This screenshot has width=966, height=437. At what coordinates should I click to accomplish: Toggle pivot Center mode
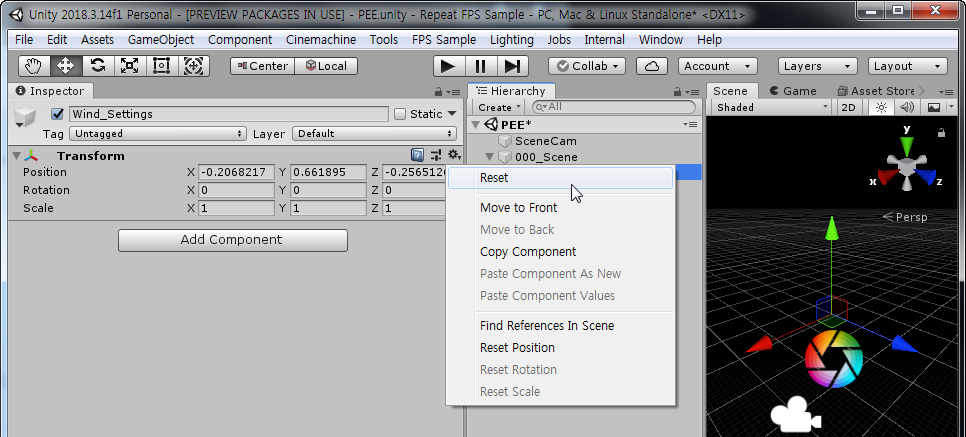pos(262,66)
